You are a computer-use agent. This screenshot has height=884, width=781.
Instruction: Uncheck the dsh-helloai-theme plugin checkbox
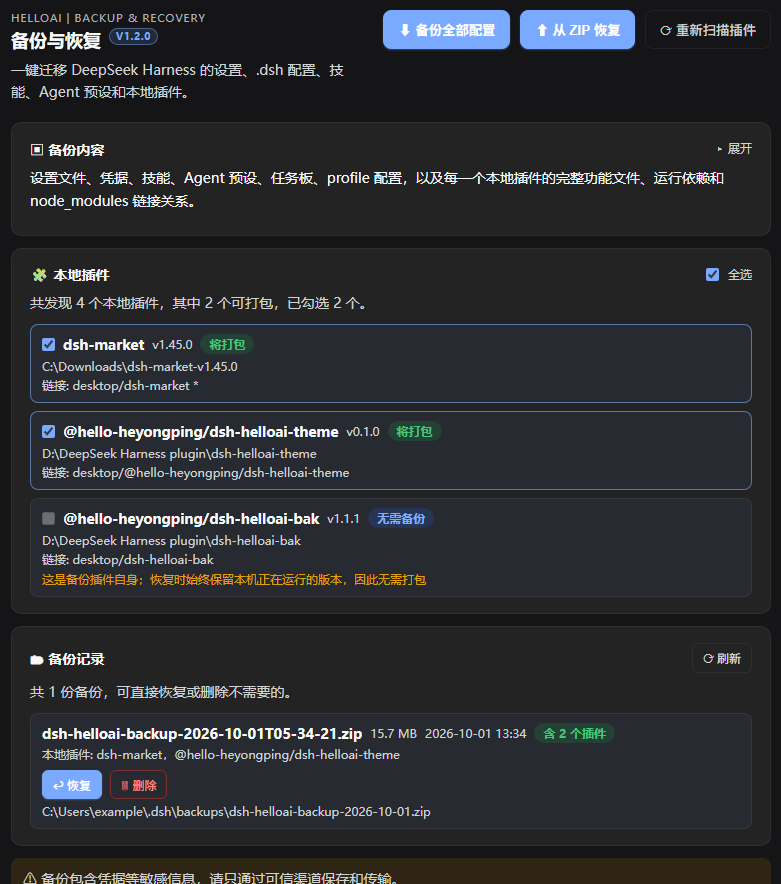coord(48,432)
